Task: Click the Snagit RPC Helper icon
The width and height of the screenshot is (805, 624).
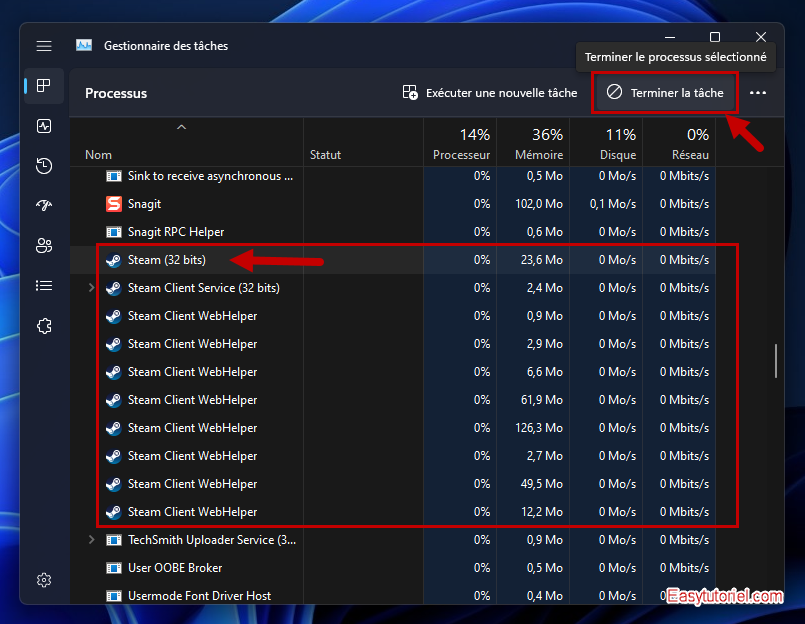Action: click(113, 232)
